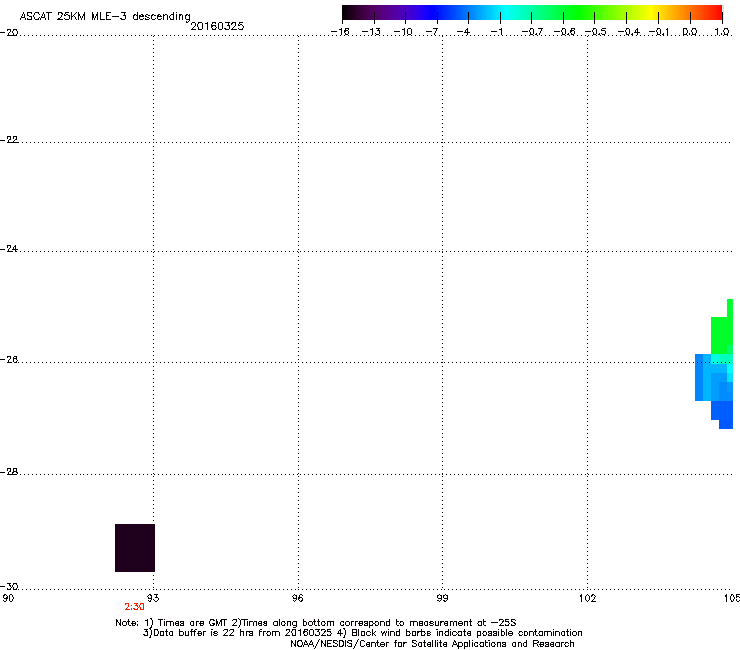The image size is (740, 650).
Task: Click the -0.5 color bar tick label
Action: pos(596,32)
